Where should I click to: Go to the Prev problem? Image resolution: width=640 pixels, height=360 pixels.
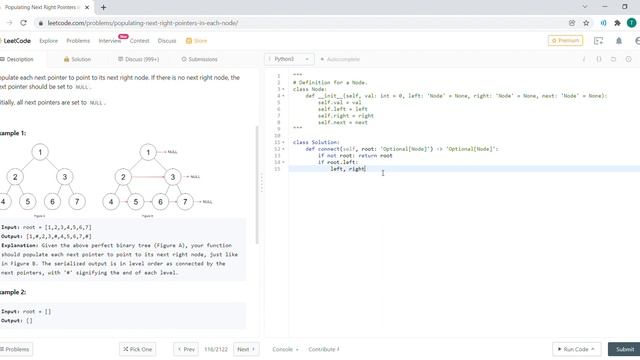click(x=186, y=349)
